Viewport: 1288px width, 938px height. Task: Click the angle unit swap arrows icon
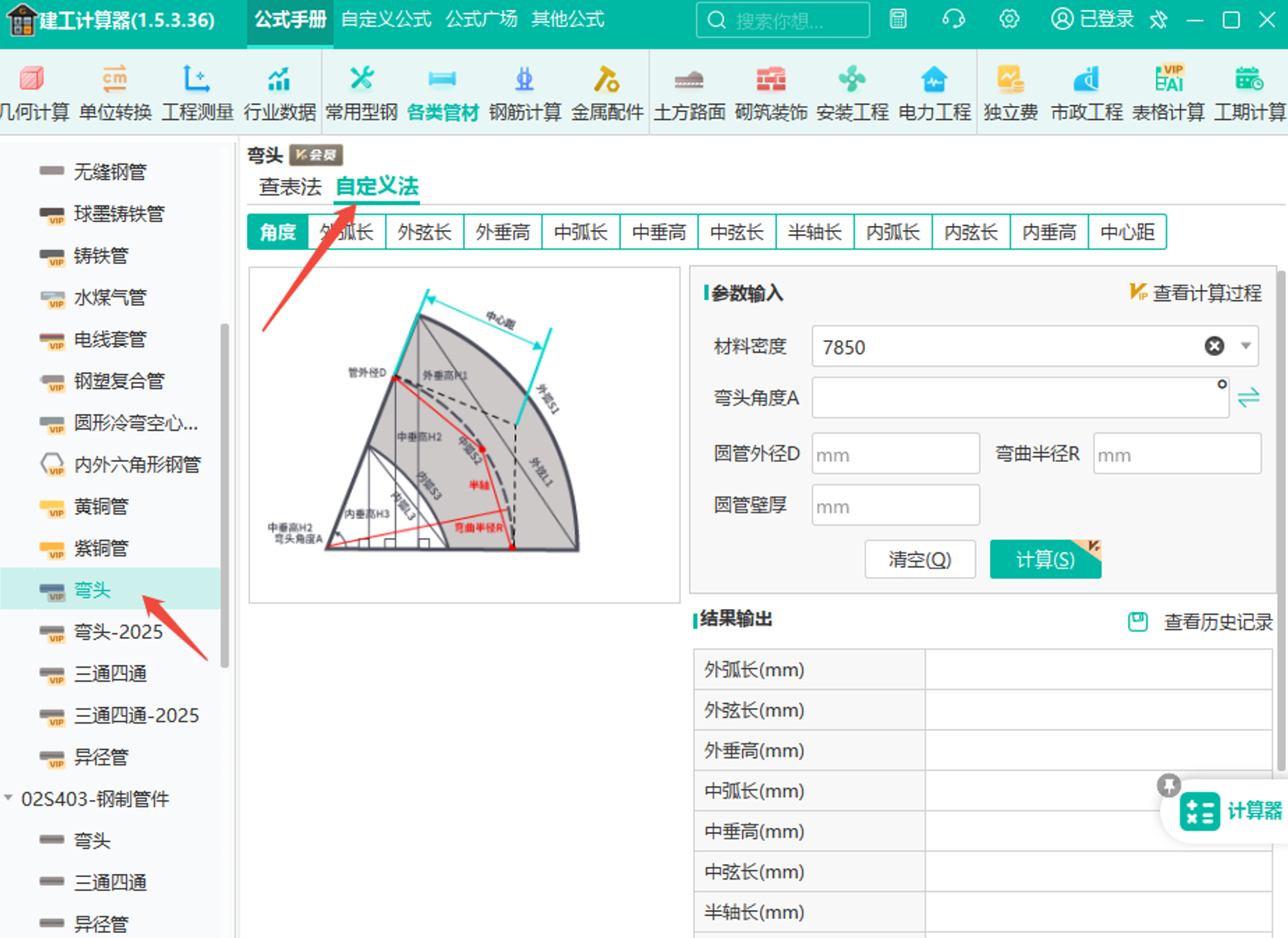tap(1249, 398)
